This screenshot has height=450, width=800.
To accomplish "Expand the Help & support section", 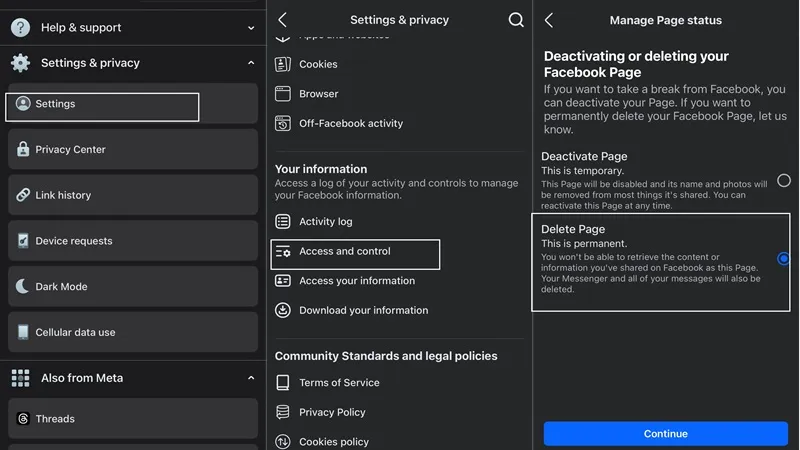I will (x=251, y=28).
